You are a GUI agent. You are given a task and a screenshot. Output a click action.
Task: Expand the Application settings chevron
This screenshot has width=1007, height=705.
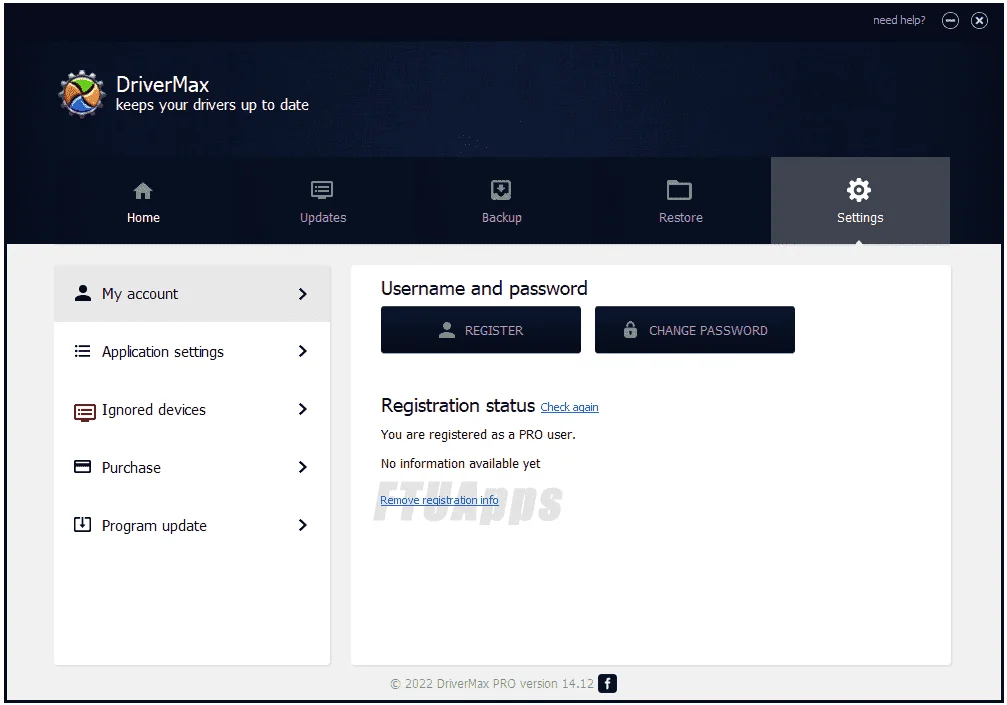(302, 351)
